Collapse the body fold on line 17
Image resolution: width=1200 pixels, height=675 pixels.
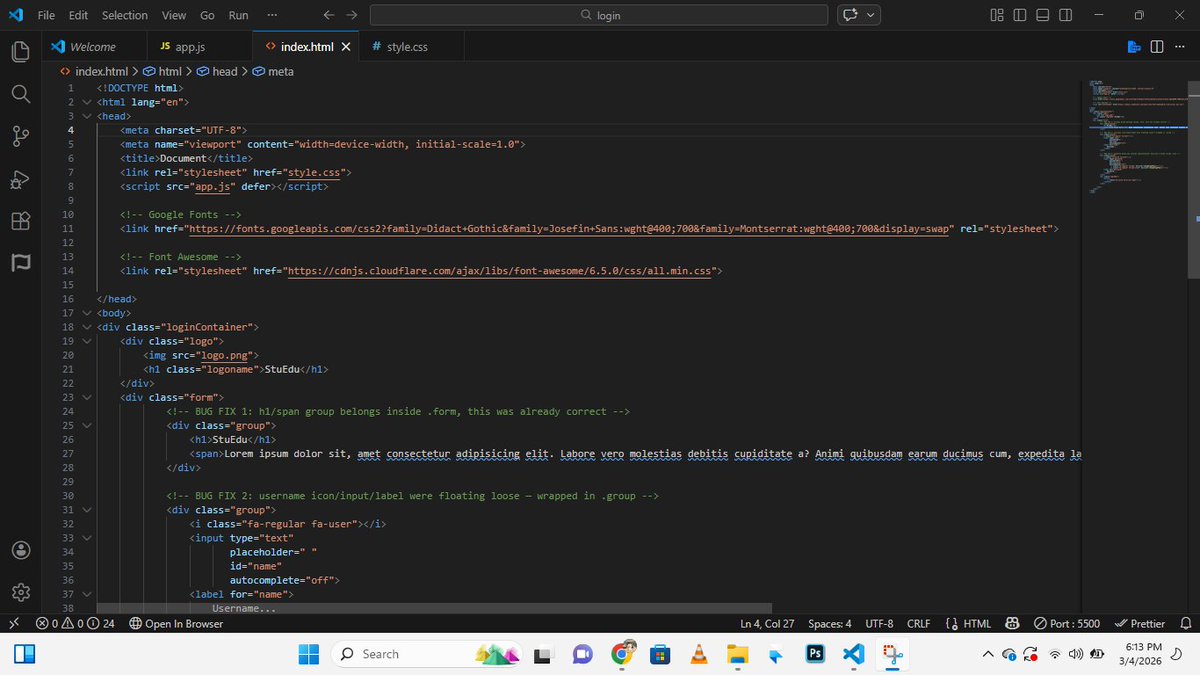[x=87, y=313]
